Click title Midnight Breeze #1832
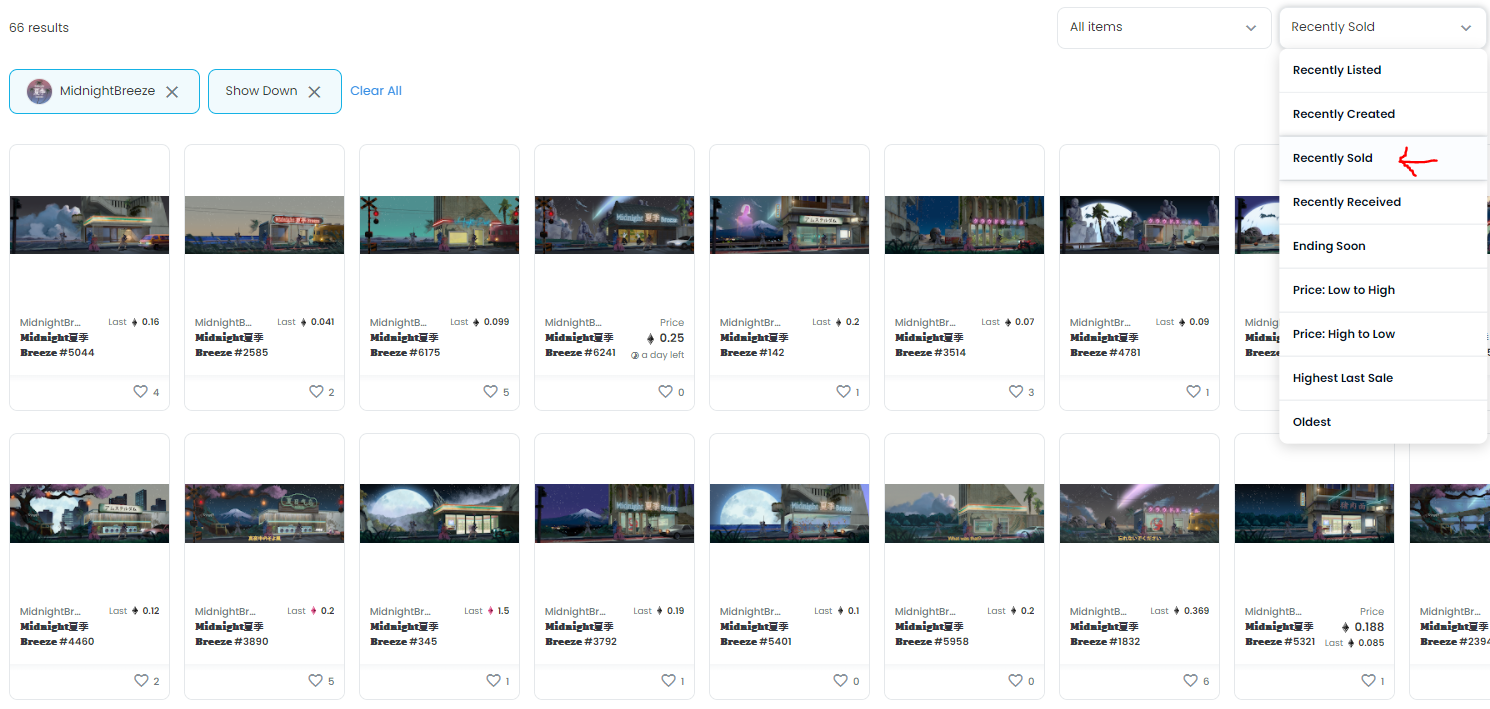The width and height of the screenshot is (1490, 709). tap(1105, 634)
